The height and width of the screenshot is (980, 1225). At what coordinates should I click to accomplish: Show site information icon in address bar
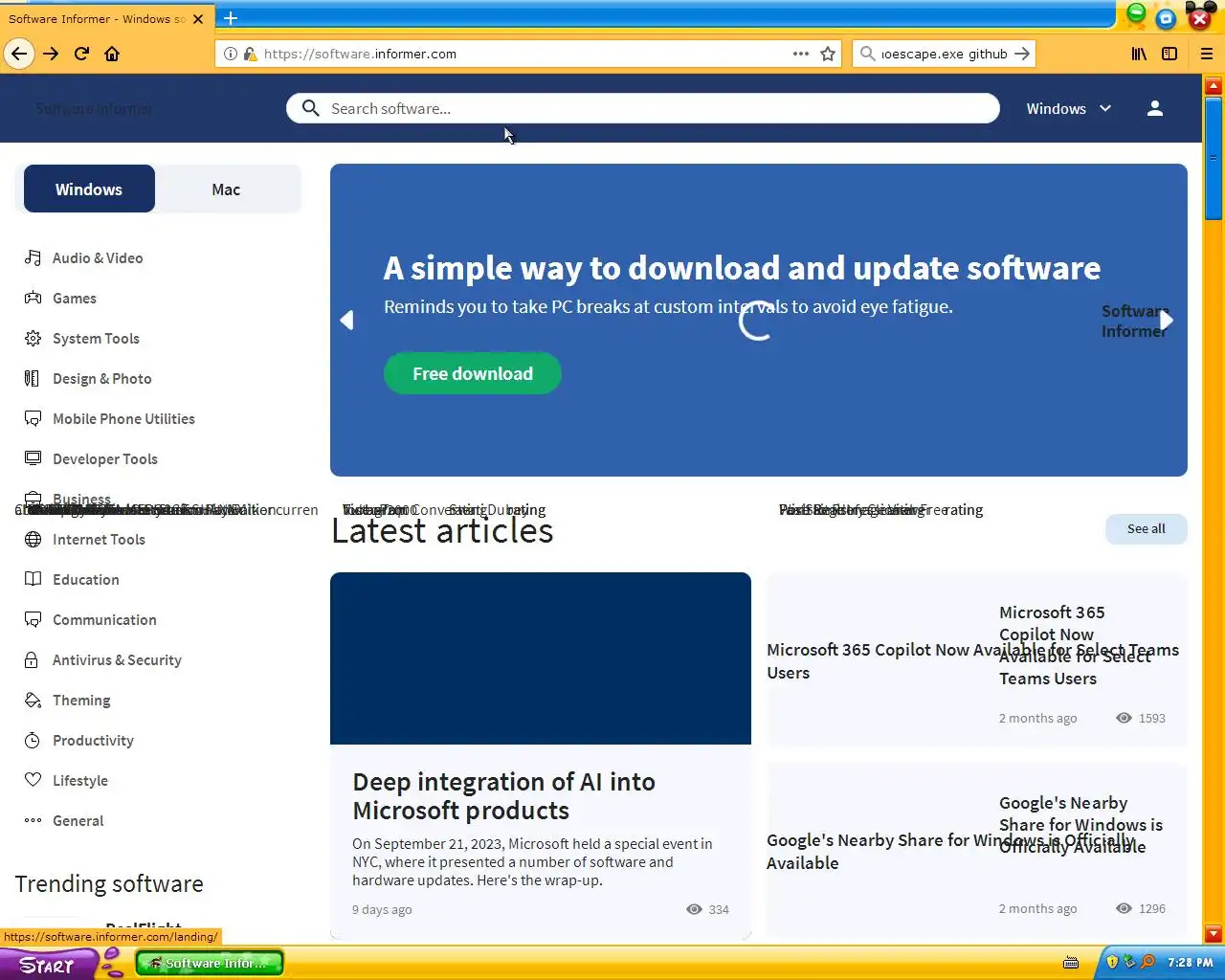point(231,54)
